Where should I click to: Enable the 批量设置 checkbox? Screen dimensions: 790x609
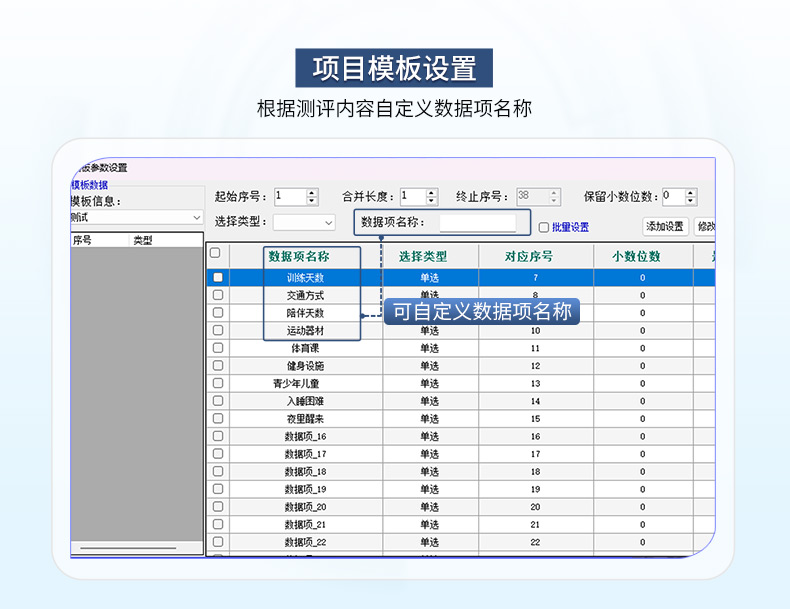click(x=544, y=227)
